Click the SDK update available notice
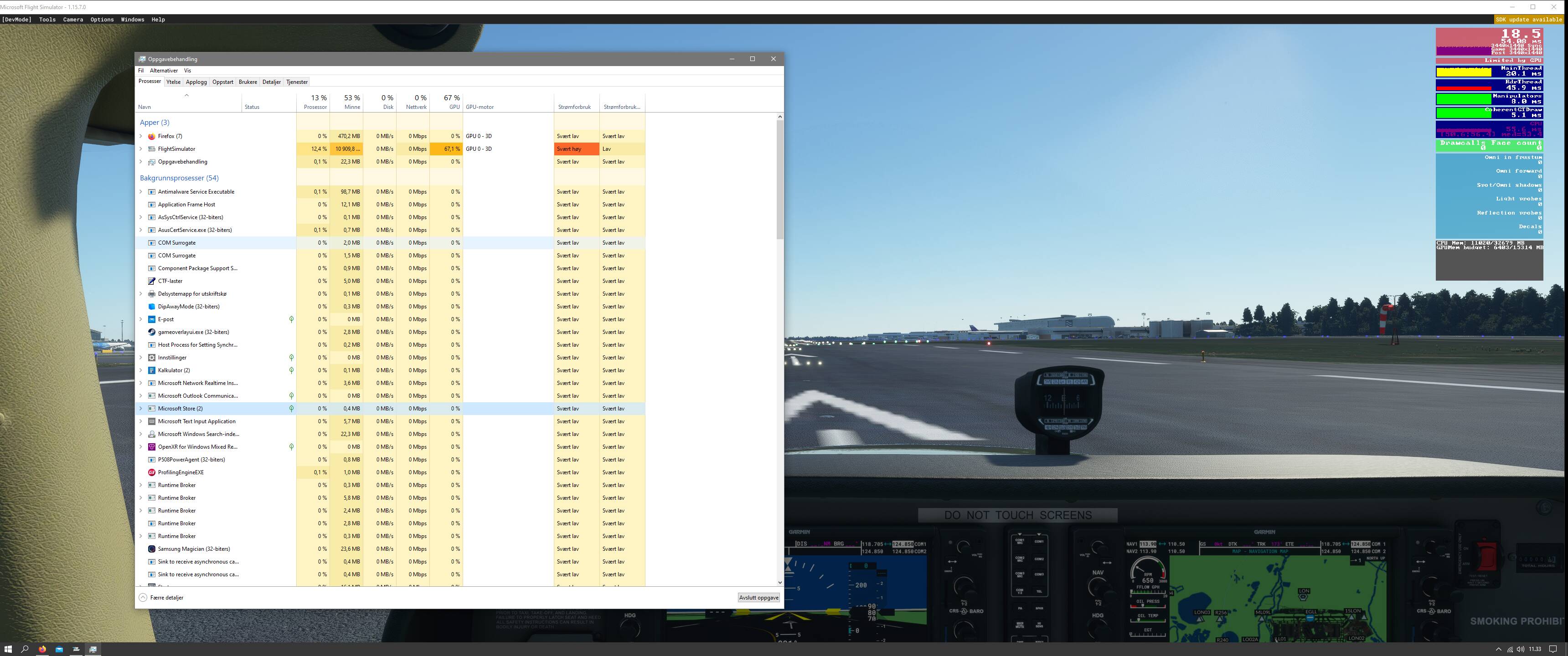The image size is (1568, 656). click(1528, 20)
